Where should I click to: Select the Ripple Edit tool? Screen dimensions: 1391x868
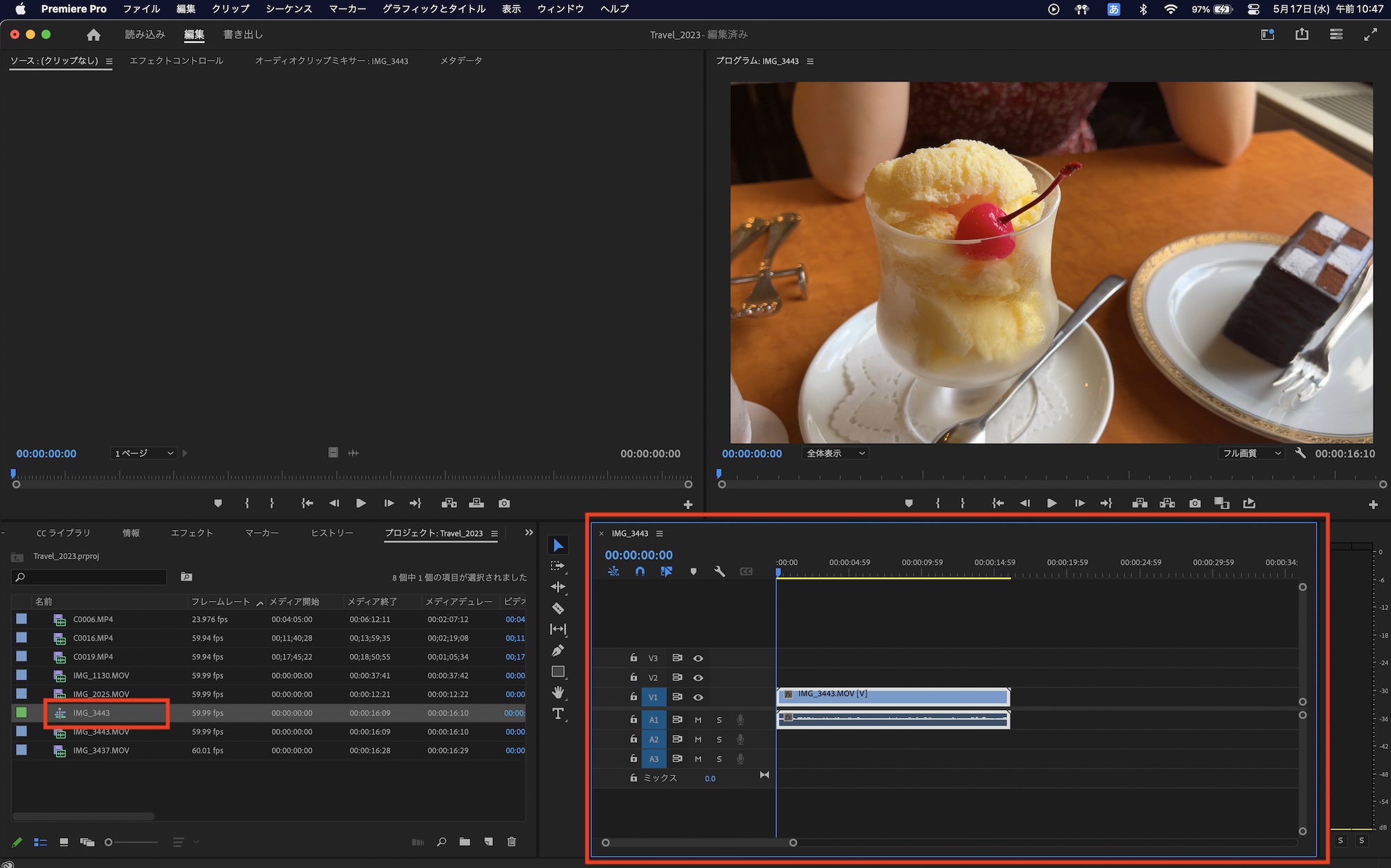click(x=558, y=587)
